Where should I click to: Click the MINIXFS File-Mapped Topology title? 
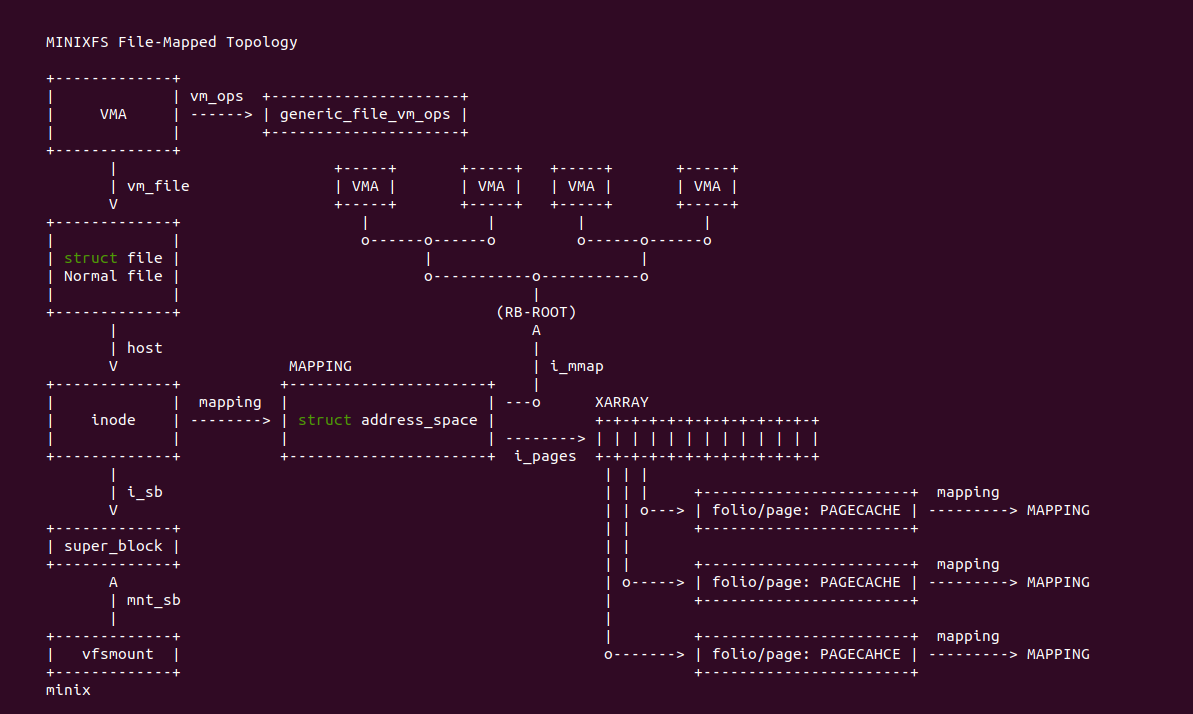171,42
